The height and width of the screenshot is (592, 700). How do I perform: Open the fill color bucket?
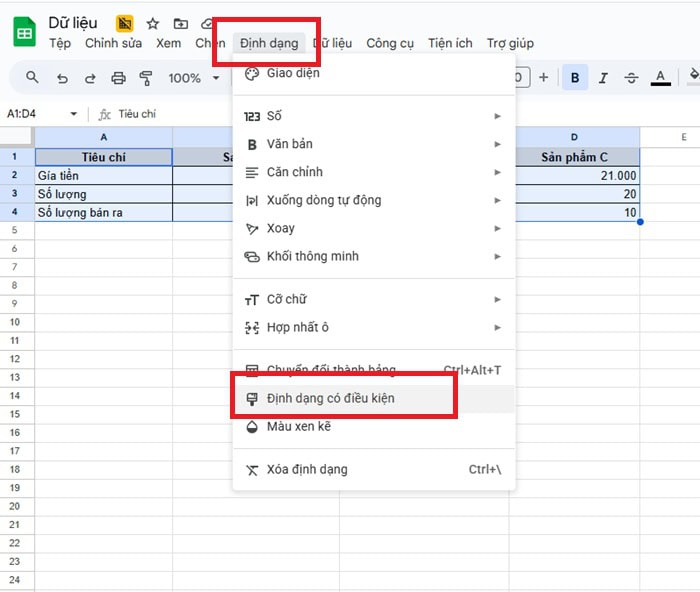tap(694, 75)
